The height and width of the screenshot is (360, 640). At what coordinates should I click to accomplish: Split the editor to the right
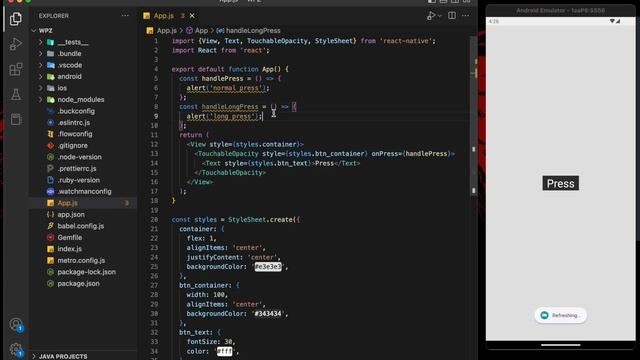tap(452, 16)
